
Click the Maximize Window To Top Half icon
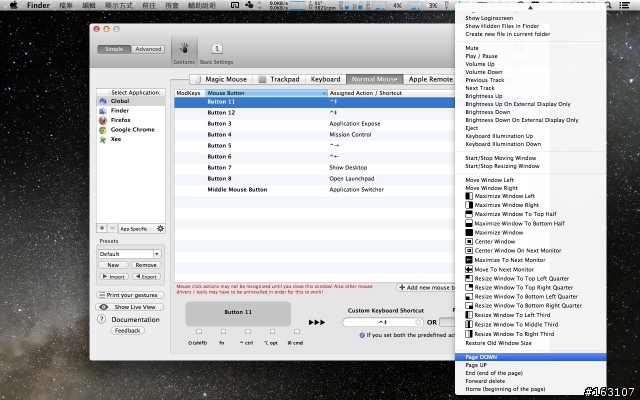[469, 214]
